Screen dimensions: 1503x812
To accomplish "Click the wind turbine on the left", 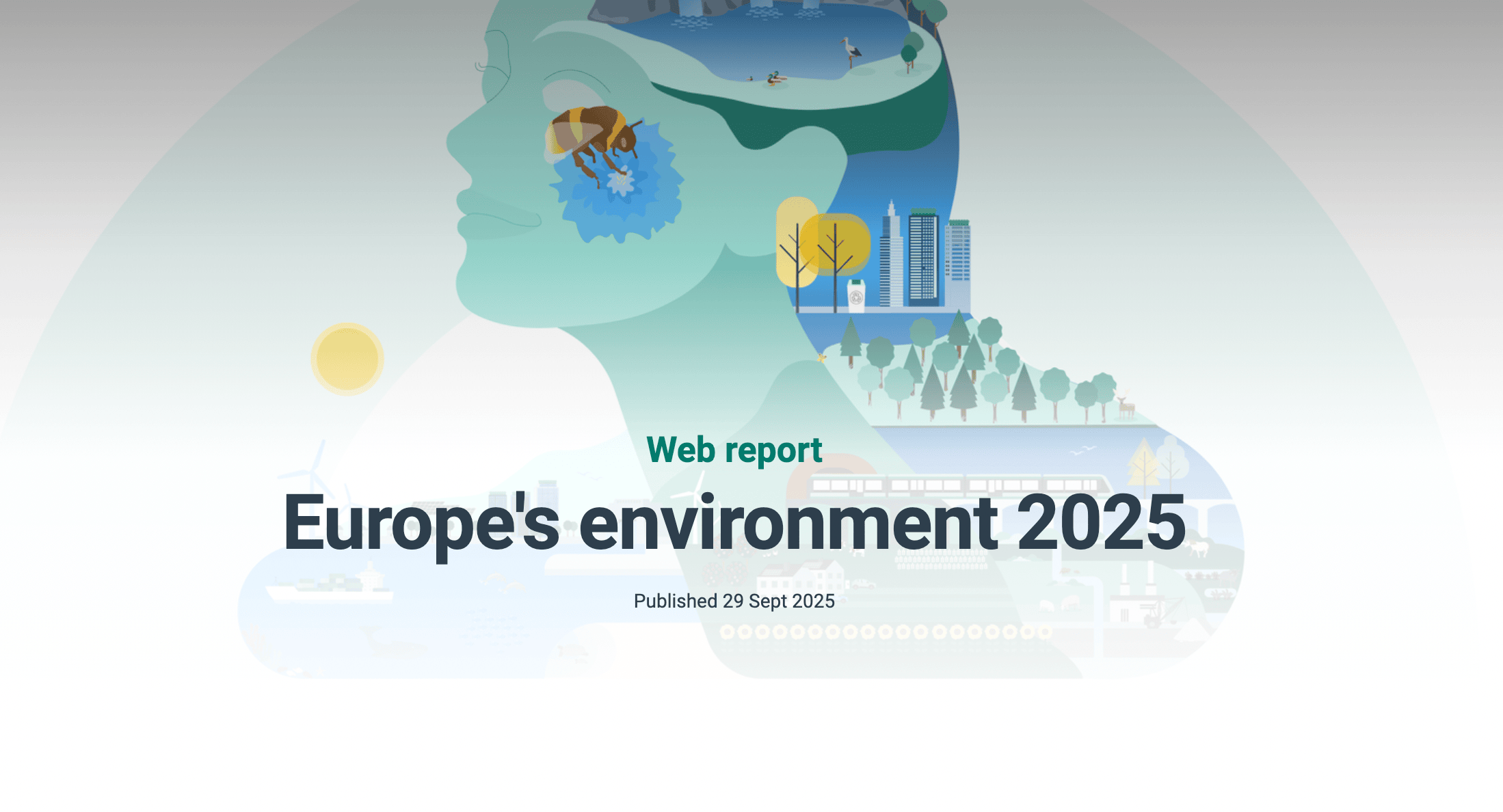I will pyautogui.click(x=311, y=473).
